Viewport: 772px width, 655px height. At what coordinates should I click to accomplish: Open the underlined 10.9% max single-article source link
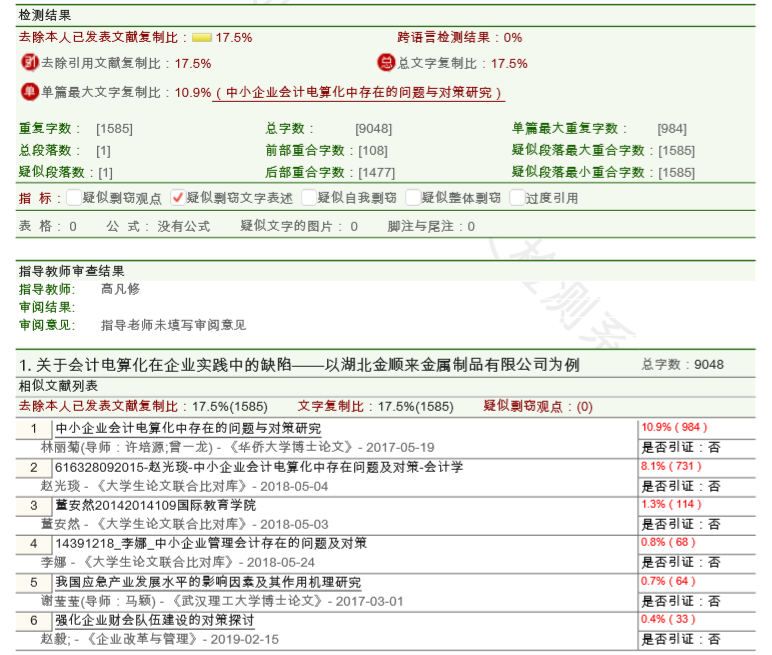point(359,93)
